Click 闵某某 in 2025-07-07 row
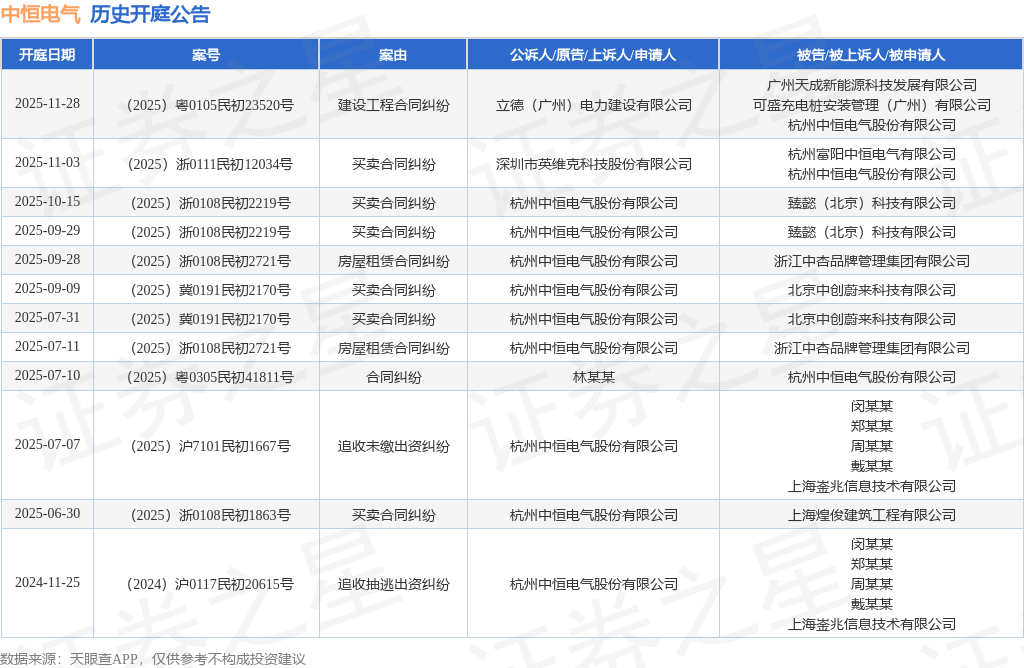1024x668 pixels. click(871, 406)
